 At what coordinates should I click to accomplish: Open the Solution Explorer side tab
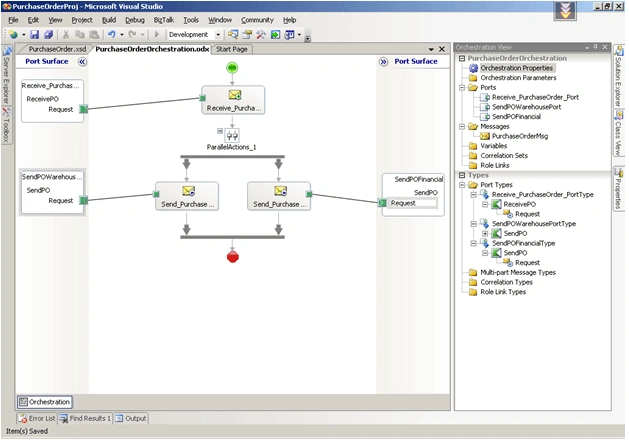619,77
